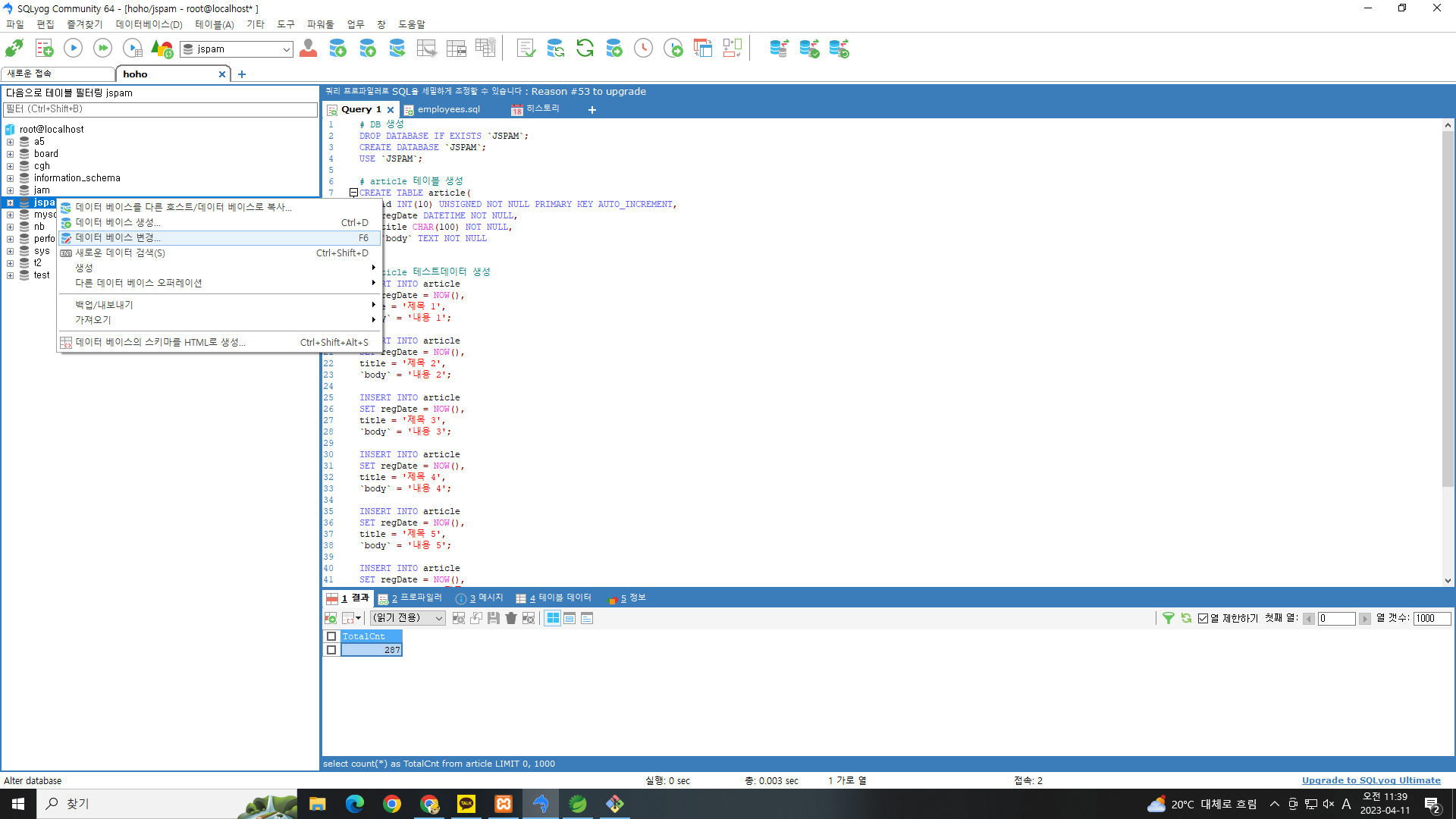Toggle the 열 제한하기 limit rows checkbox
The image size is (1456, 819).
coord(1203,619)
